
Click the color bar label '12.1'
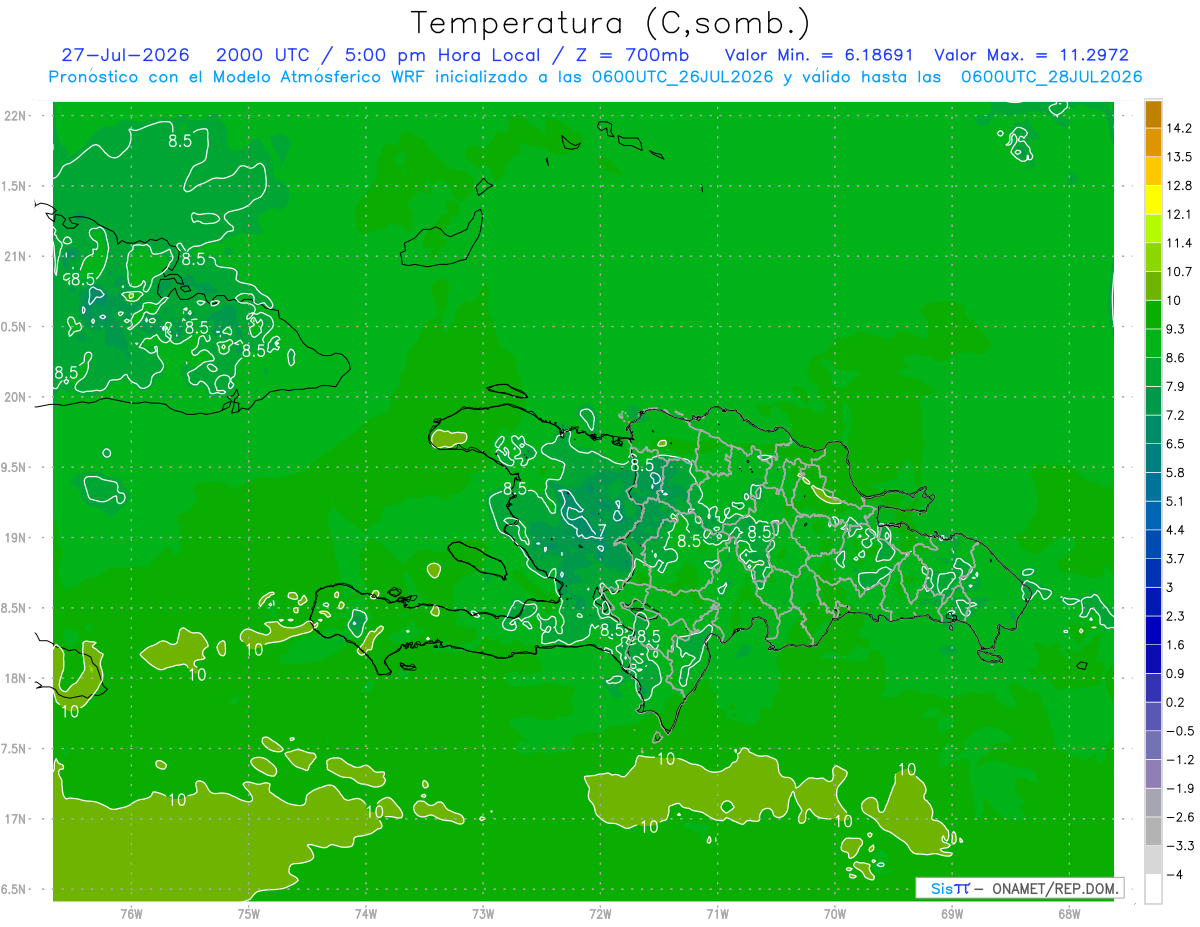pos(1180,214)
